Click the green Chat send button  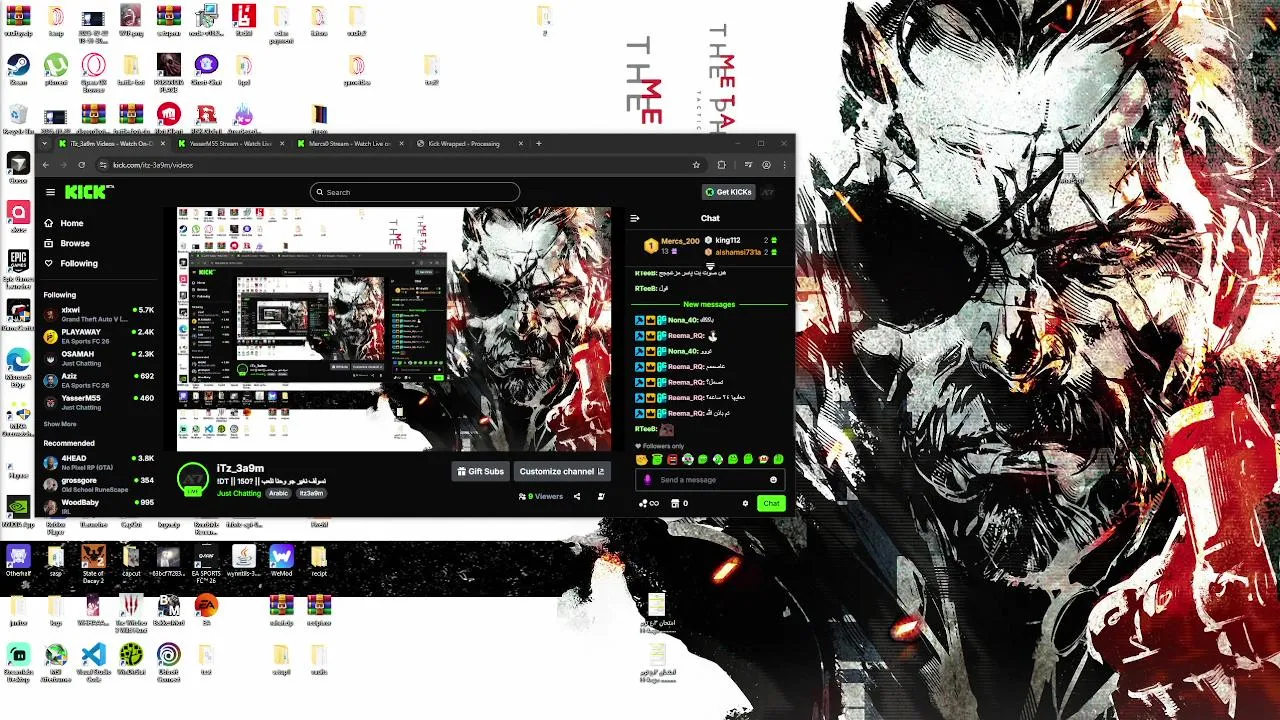pyautogui.click(x=771, y=503)
